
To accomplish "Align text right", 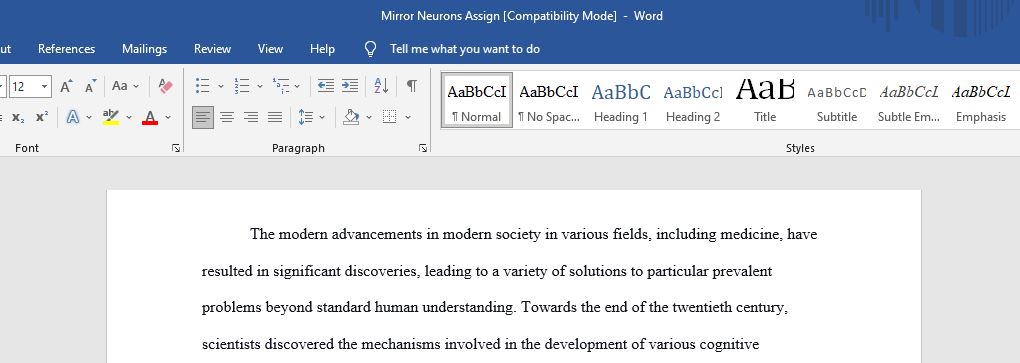I will (x=250, y=117).
